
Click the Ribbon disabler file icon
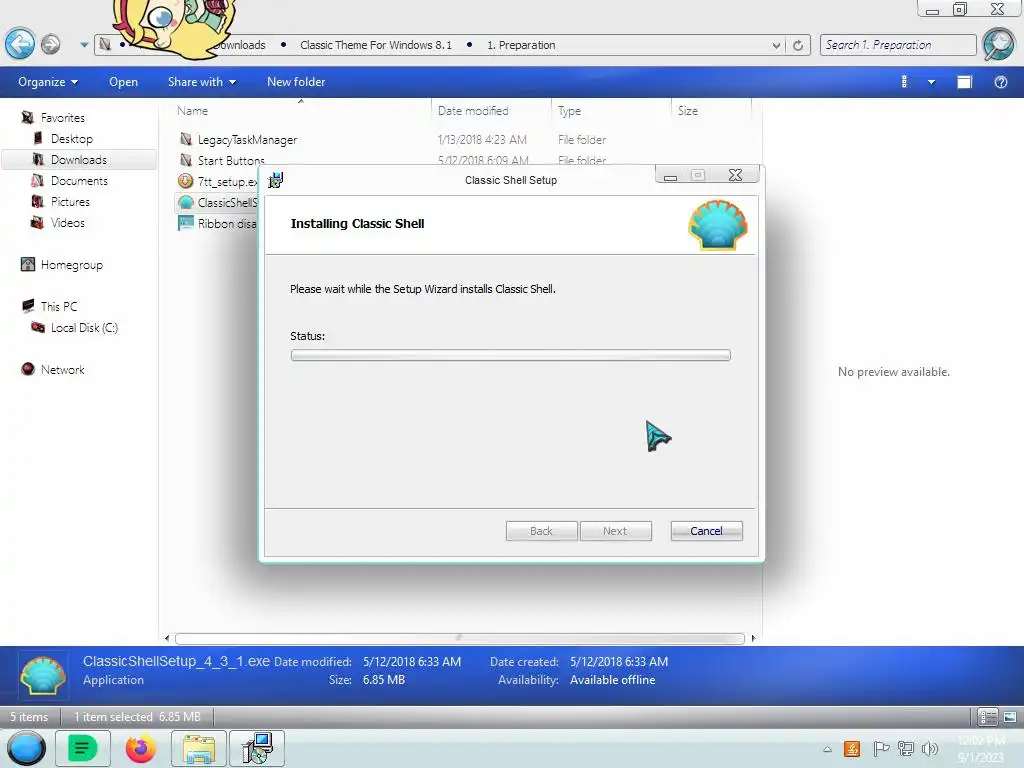[186, 223]
